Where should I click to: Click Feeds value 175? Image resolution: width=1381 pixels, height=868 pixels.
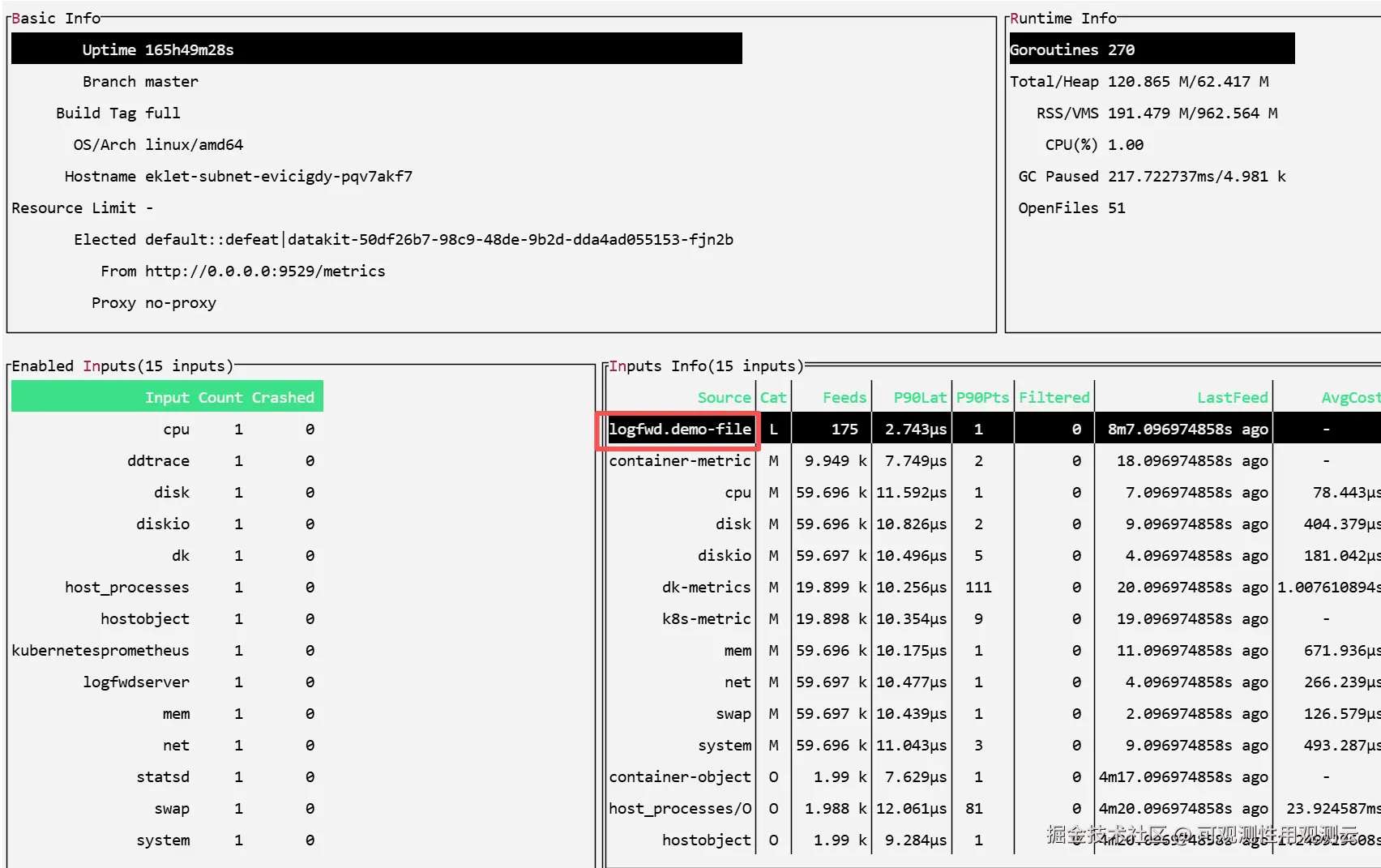tap(844, 429)
